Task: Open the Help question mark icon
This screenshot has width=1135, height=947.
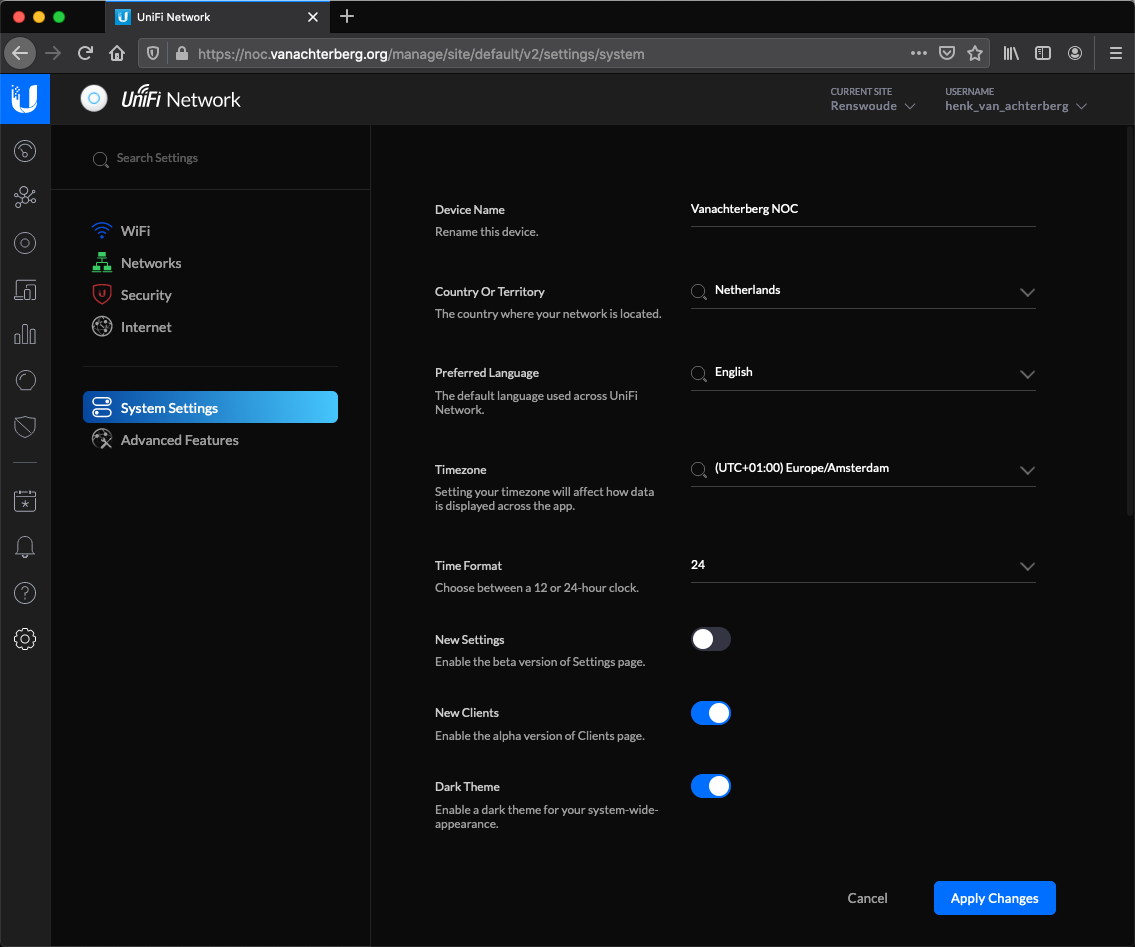Action: [x=25, y=593]
